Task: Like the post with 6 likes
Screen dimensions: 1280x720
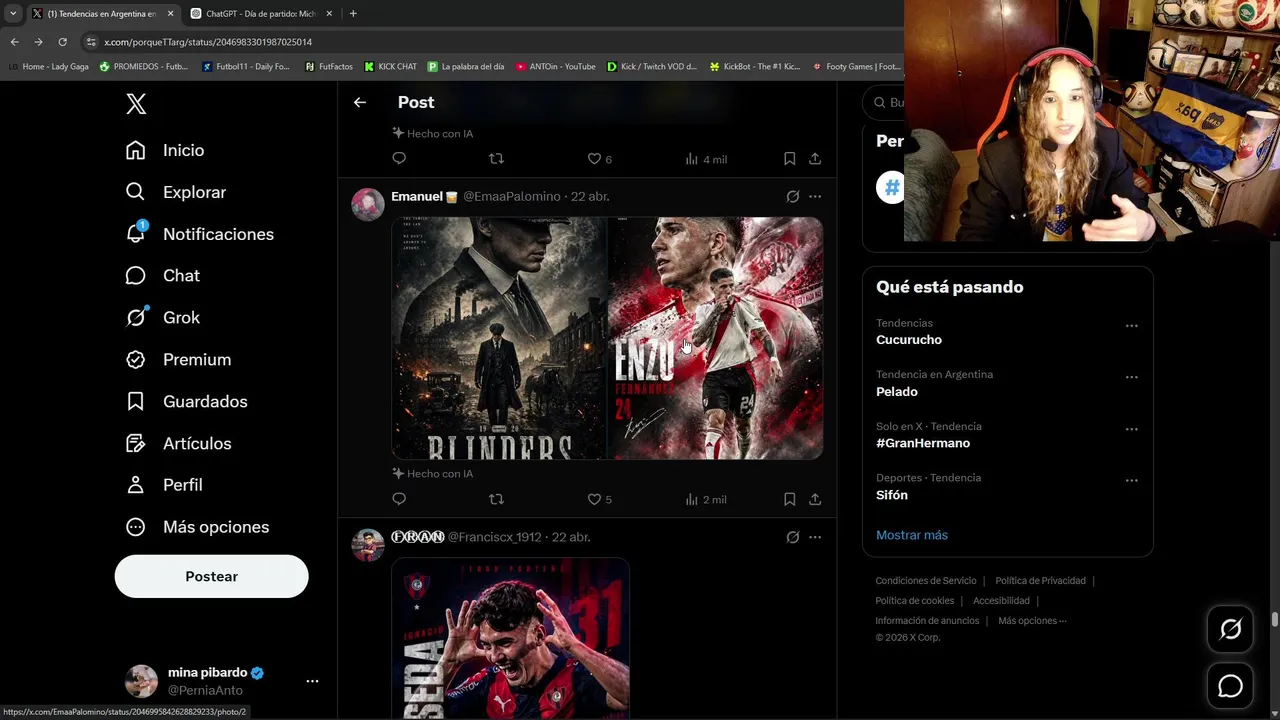Action: (599, 159)
